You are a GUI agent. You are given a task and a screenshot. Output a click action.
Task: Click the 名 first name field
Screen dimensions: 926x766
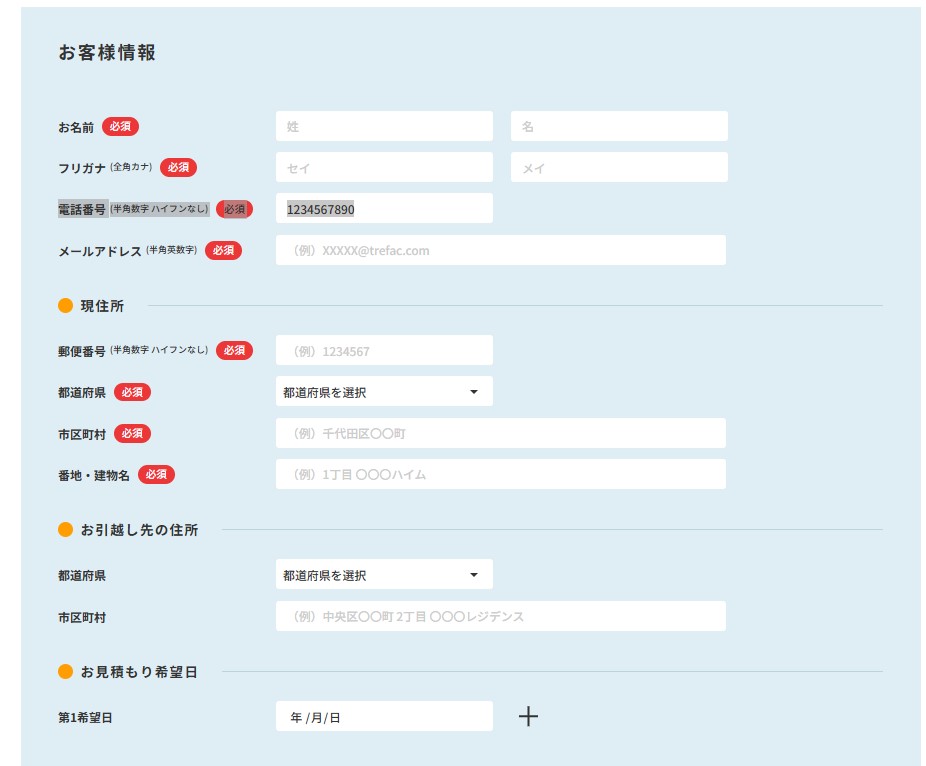pos(619,127)
